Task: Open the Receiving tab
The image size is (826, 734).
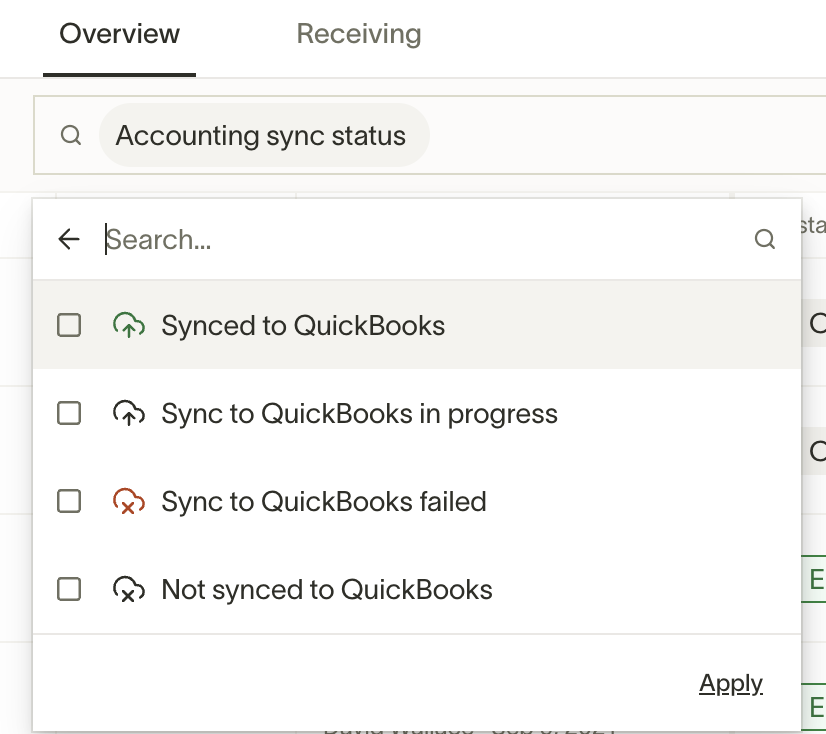Action: [x=359, y=34]
